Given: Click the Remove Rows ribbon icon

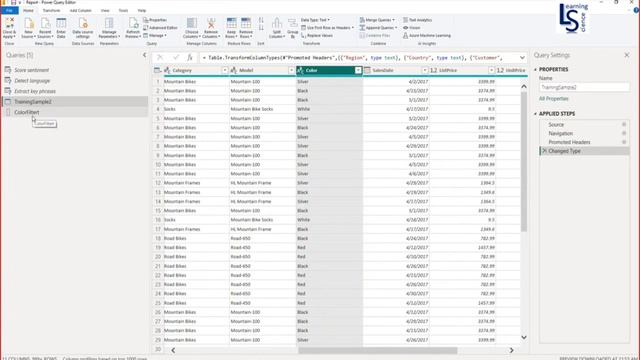Looking at the screenshot, I should [246, 28].
